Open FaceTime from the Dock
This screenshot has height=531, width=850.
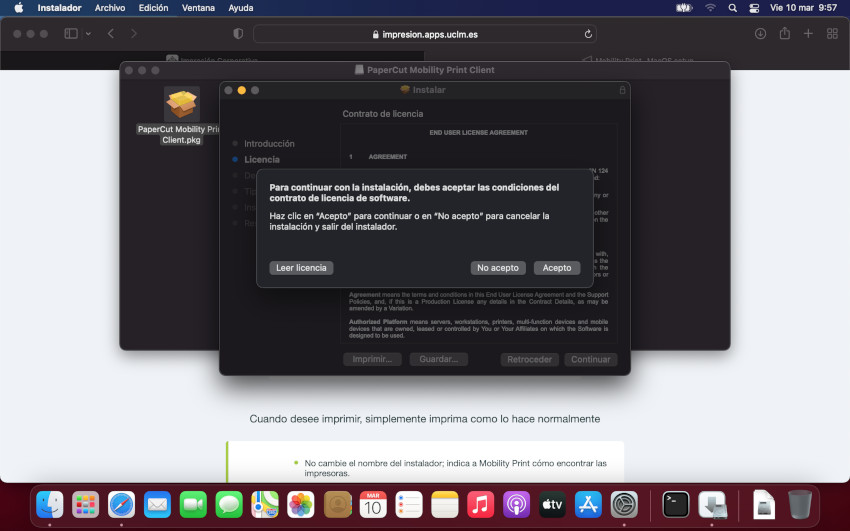pos(194,505)
